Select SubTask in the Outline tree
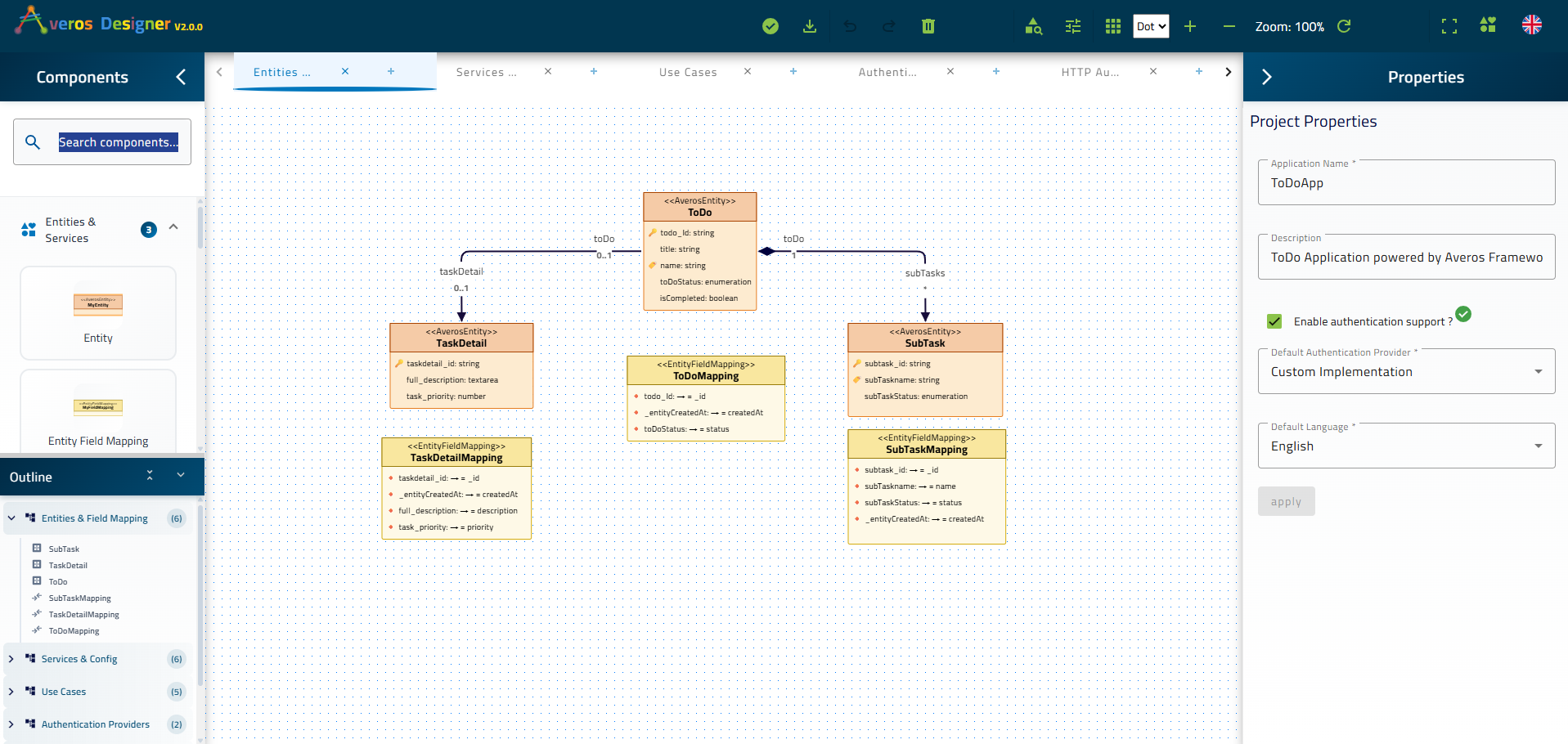This screenshot has width=1568, height=744. 64,549
